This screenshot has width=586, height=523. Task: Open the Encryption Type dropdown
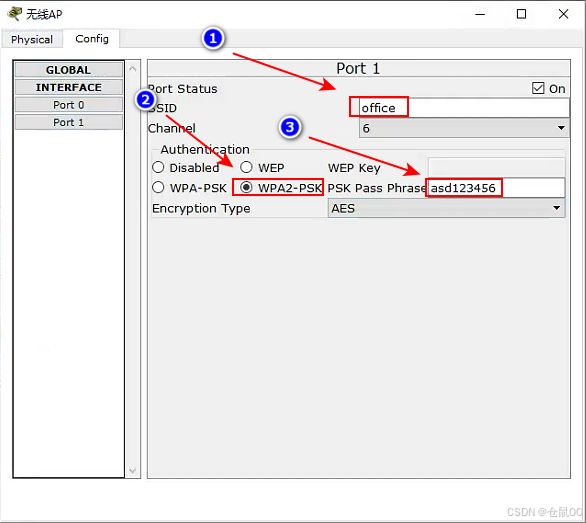tap(446, 208)
